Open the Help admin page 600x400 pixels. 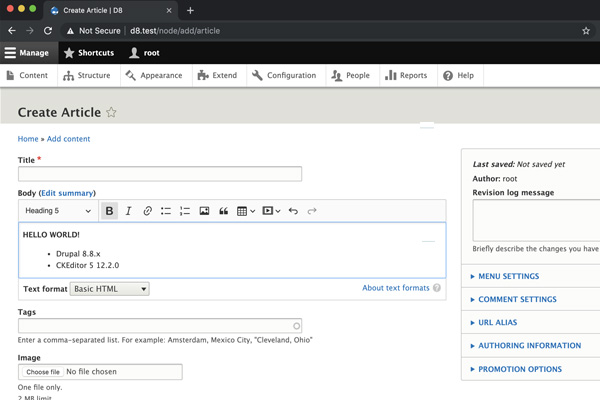458,75
